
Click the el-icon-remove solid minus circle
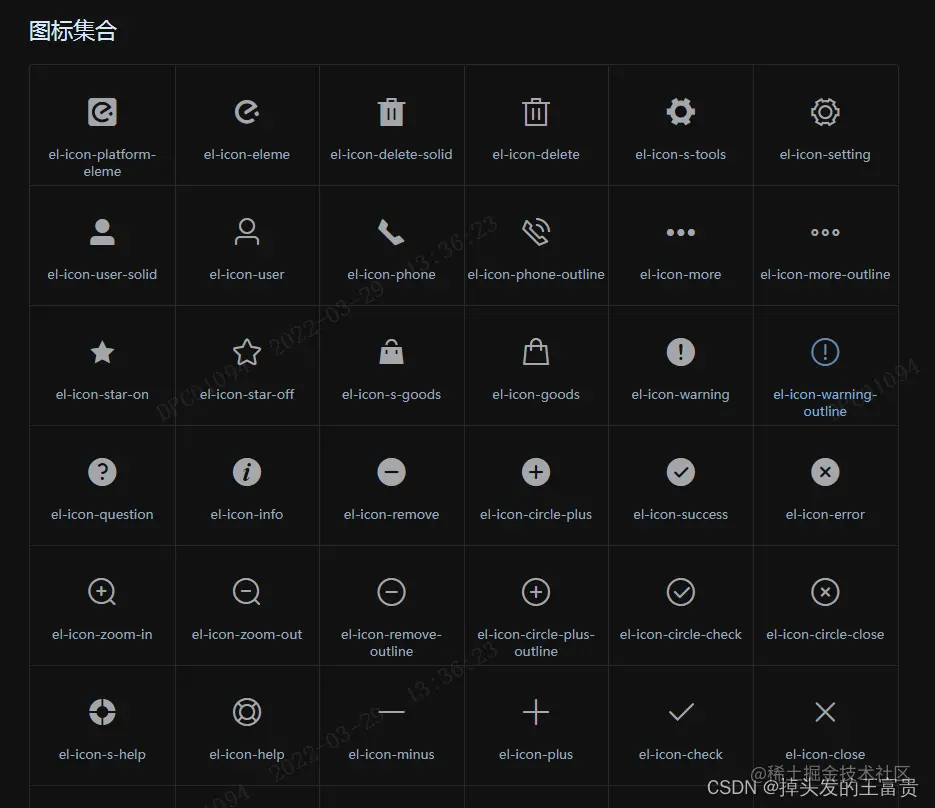pos(391,472)
